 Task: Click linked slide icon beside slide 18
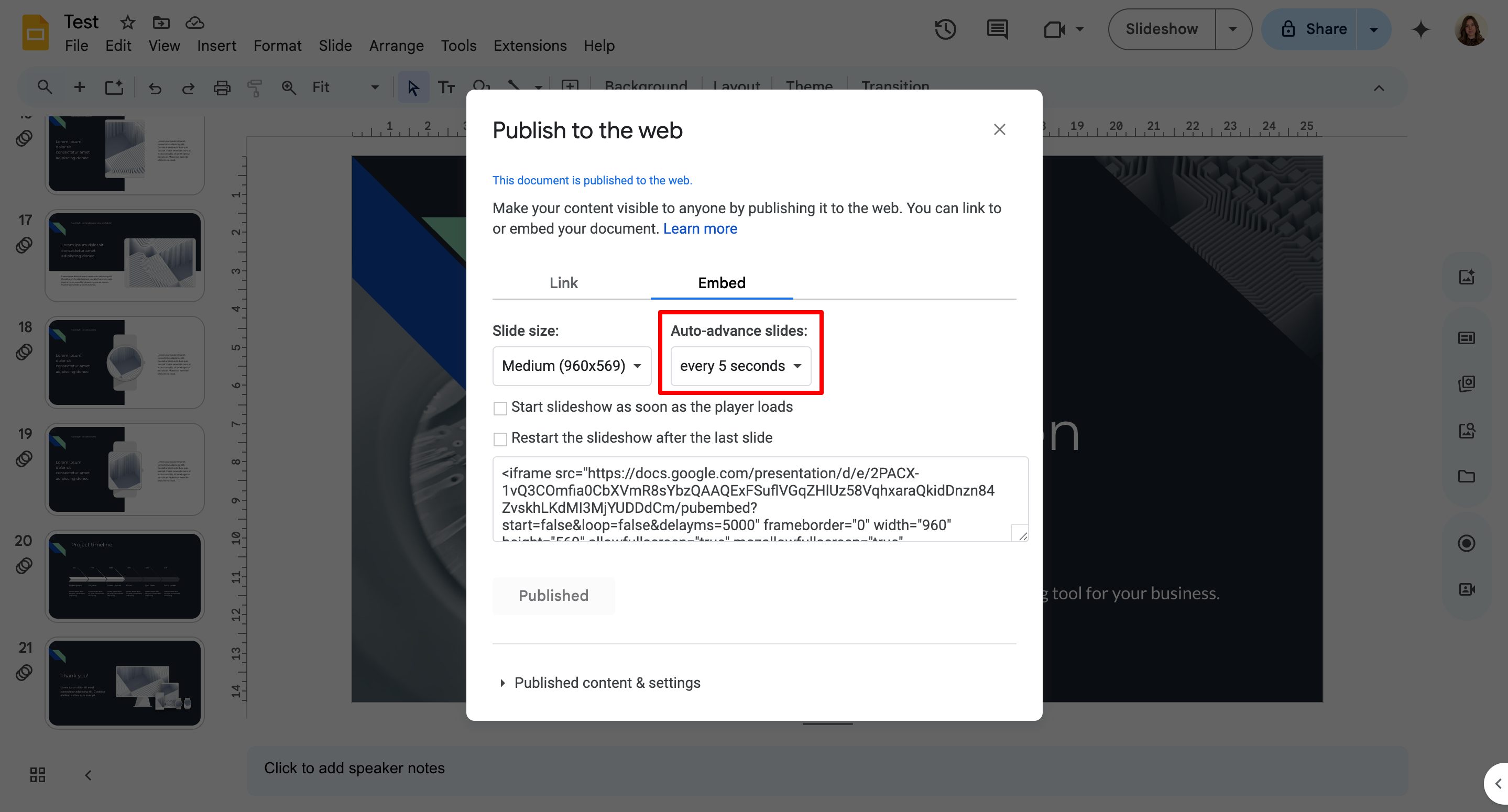[24, 352]
